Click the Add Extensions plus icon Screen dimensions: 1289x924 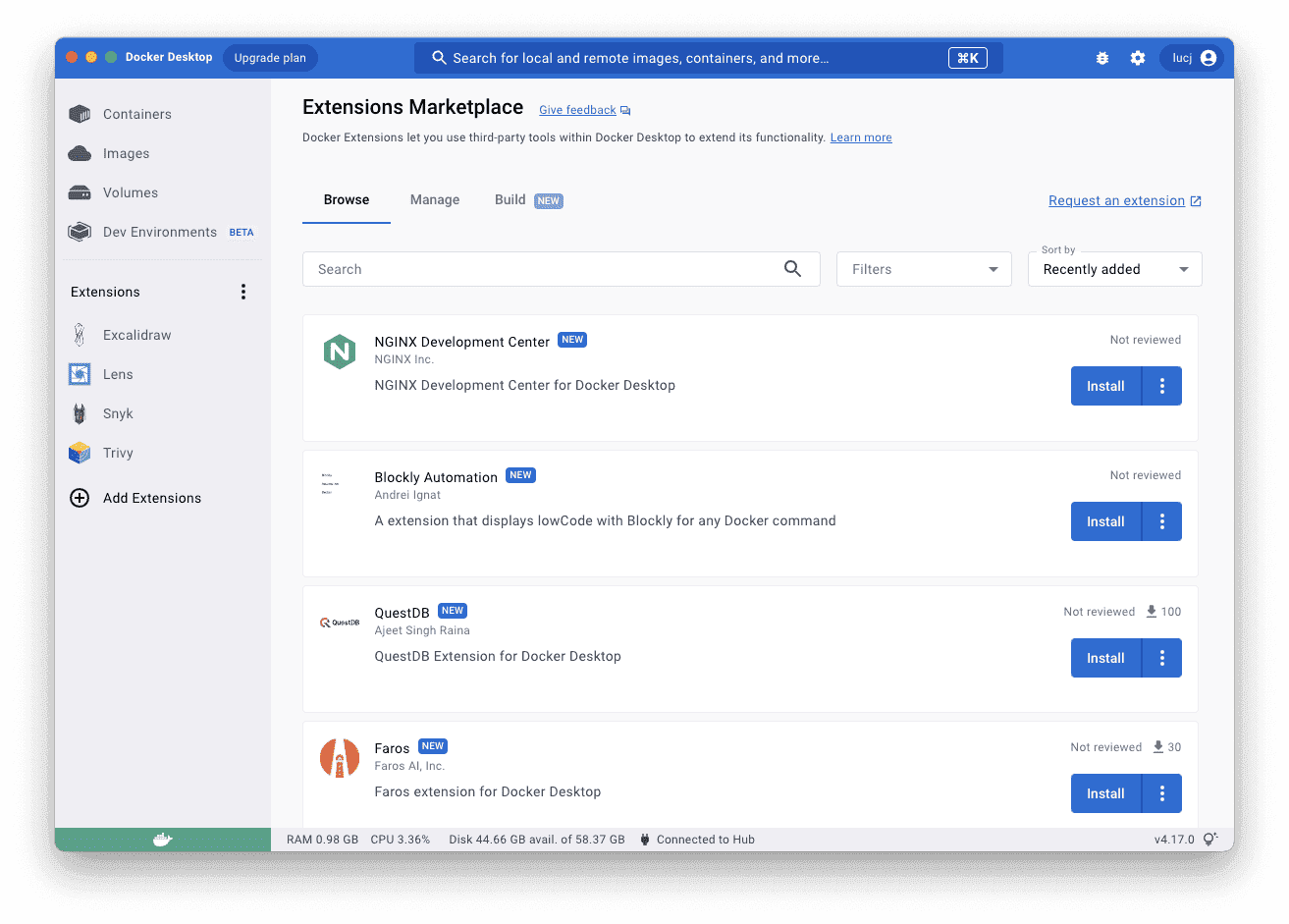(x=80, y=498)
